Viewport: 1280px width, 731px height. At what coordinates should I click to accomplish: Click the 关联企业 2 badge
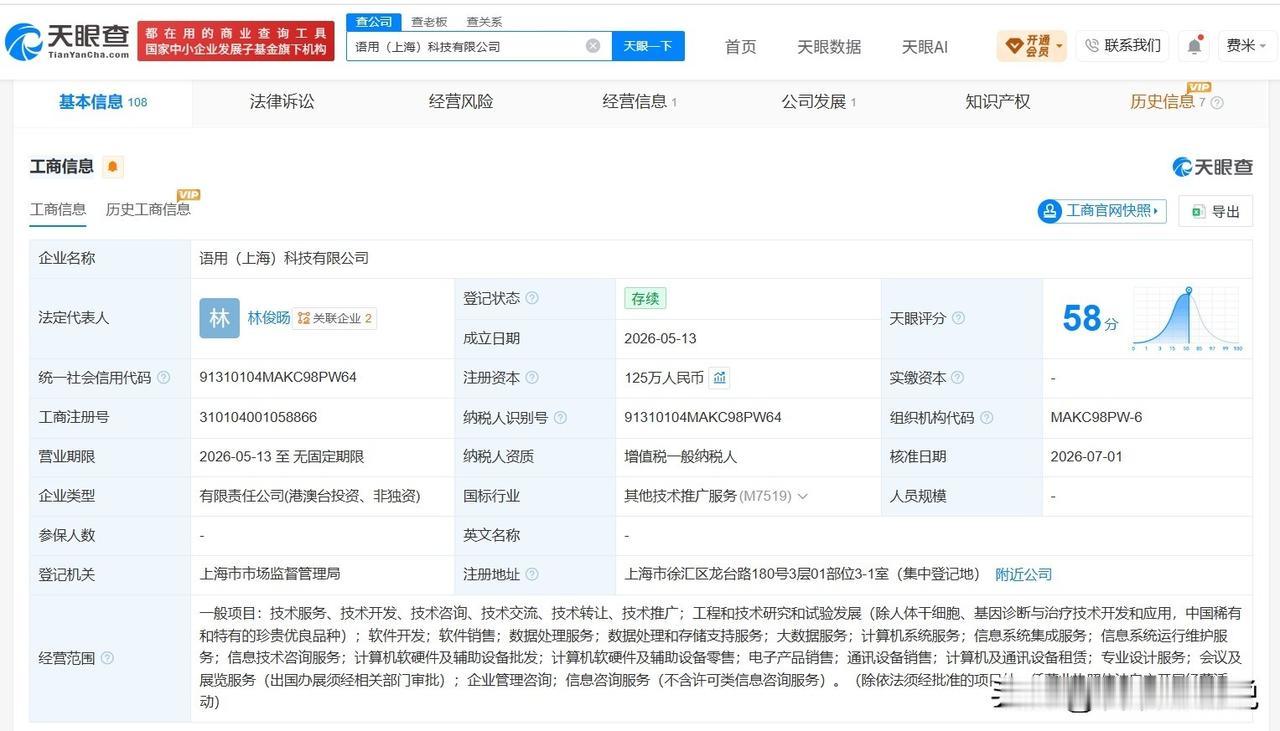(335, 318)
